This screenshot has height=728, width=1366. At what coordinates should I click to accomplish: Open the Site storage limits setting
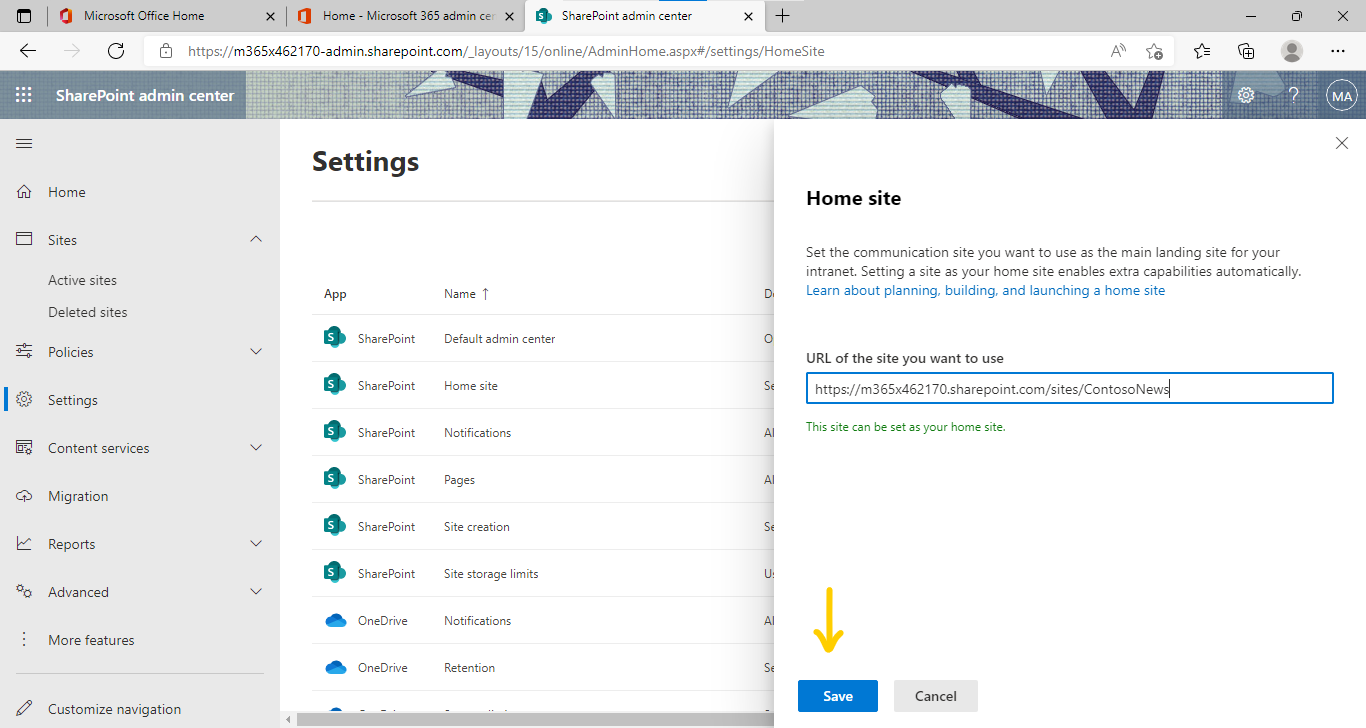tap(491, 574)
